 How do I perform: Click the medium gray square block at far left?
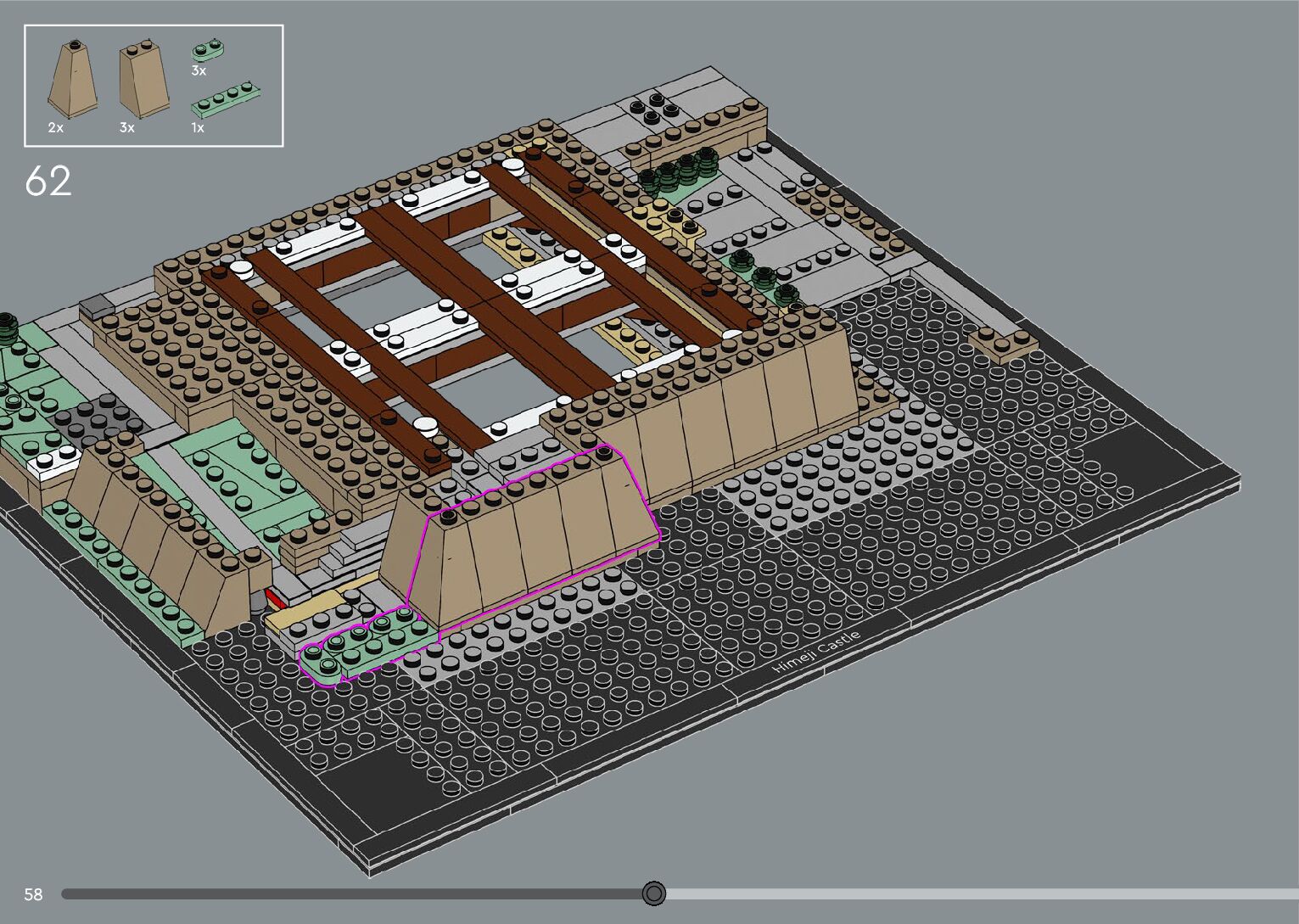click(97, 305)
